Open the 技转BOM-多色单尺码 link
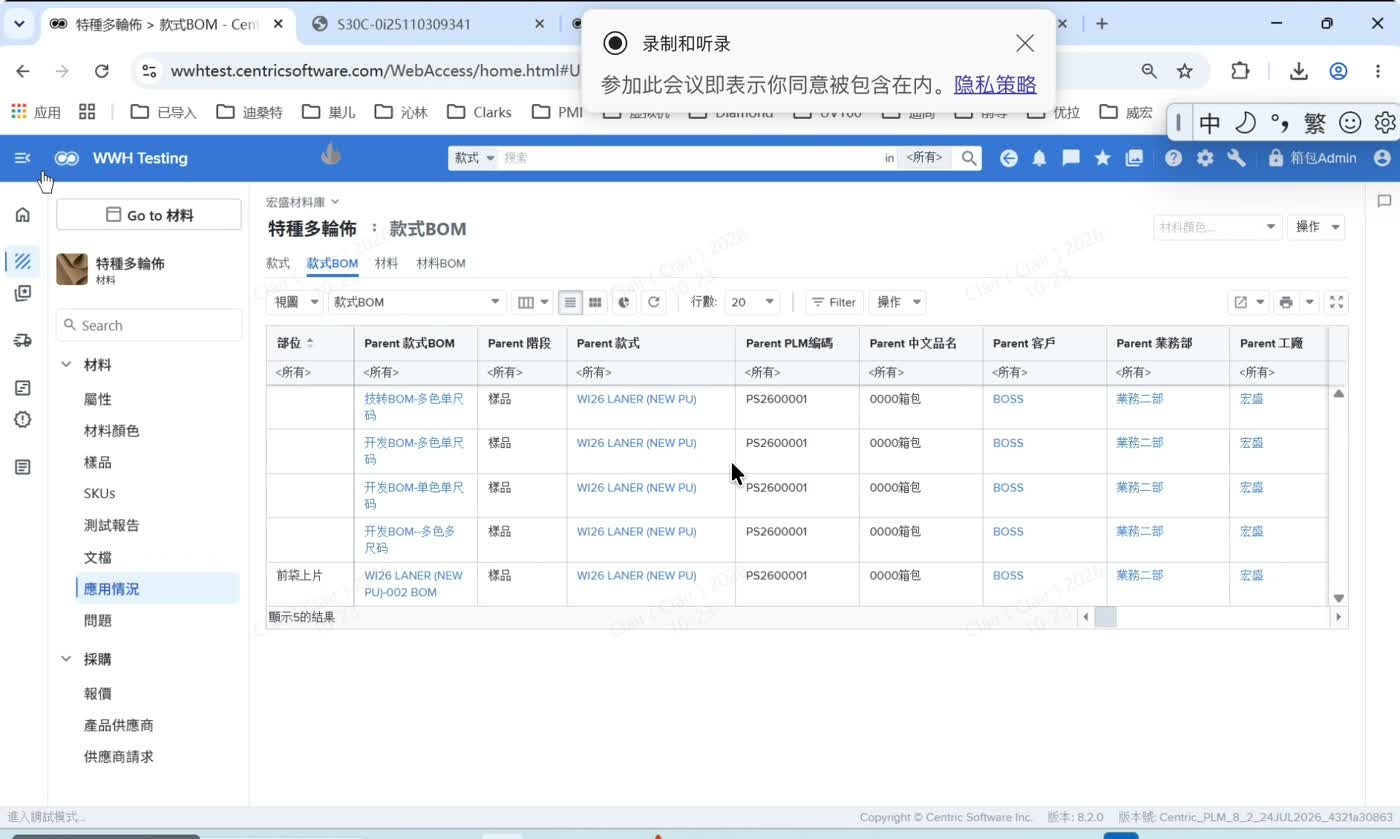 coord(414,407)
